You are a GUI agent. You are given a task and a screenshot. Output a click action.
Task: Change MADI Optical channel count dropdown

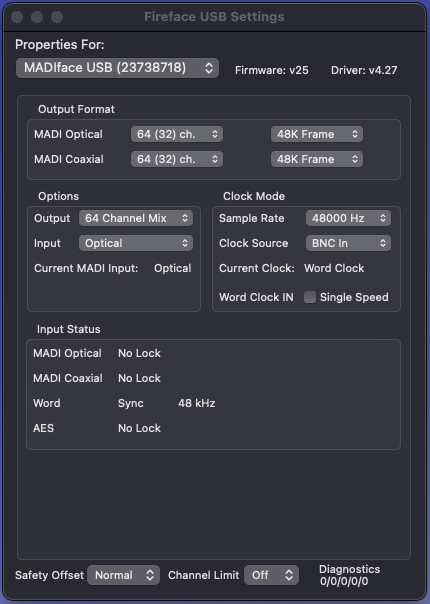pos(177,134)
